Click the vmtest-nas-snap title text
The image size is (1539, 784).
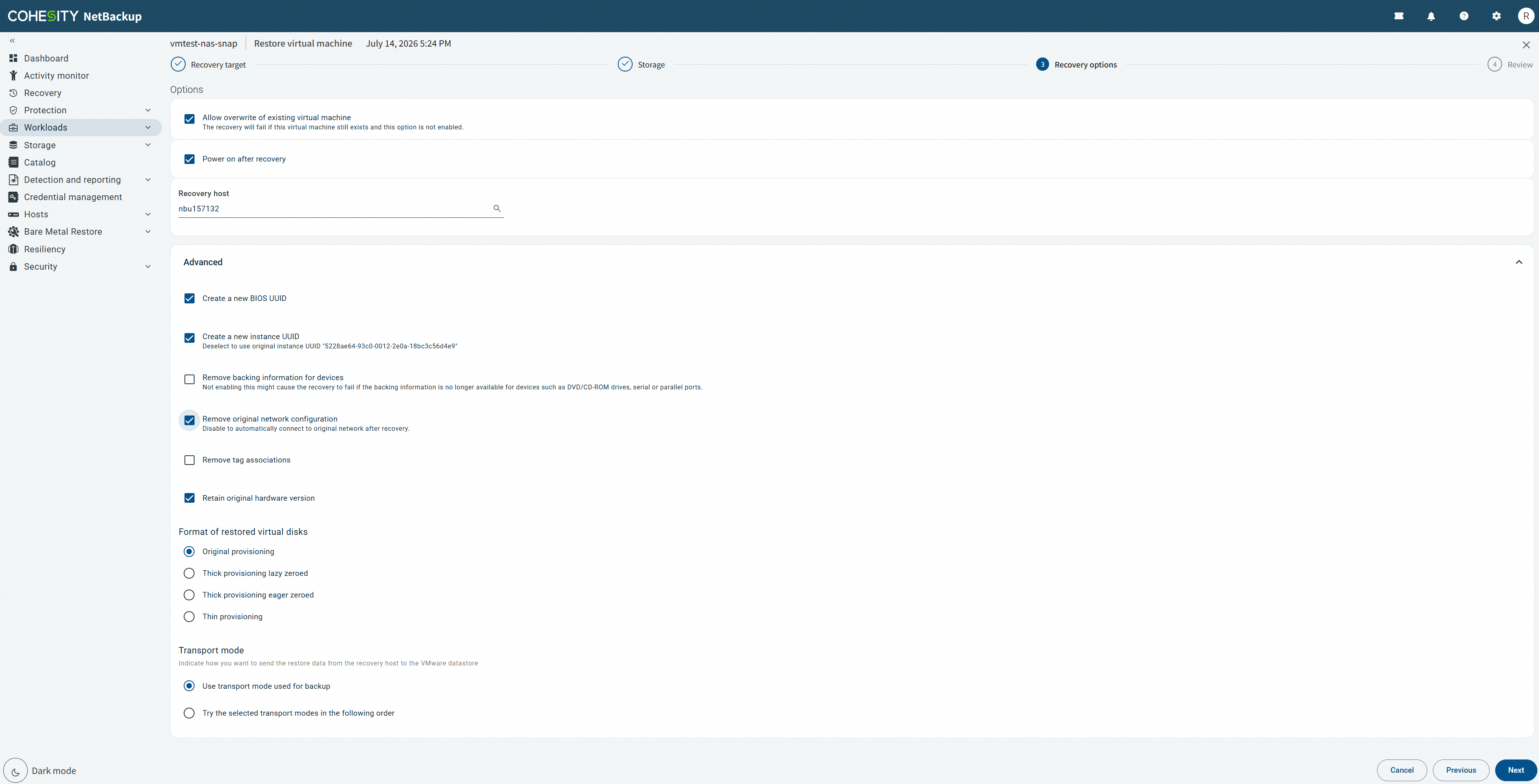(x=204, y=43)
